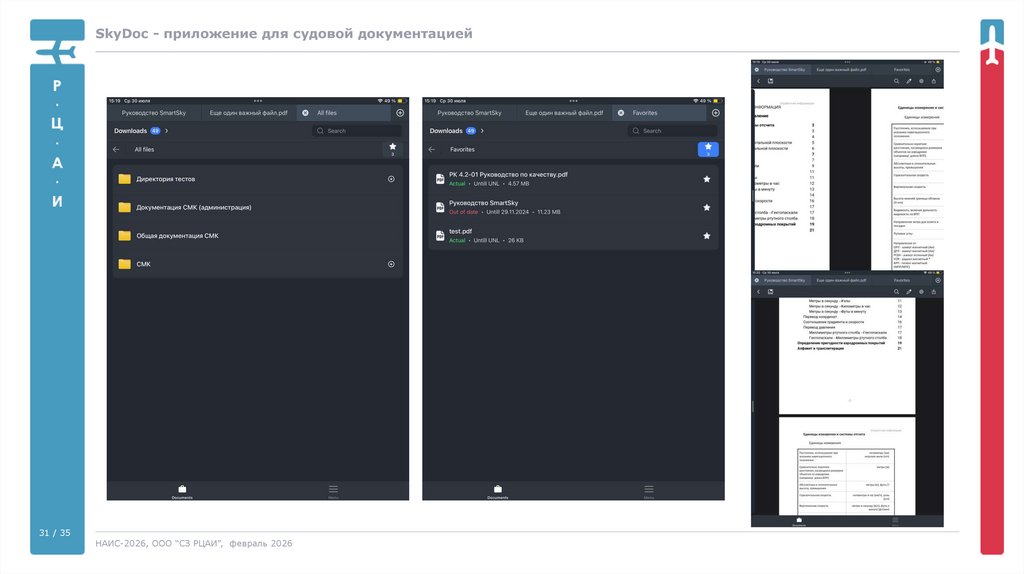Open Documents bottom tab on All files screen

tap(182, 492)
